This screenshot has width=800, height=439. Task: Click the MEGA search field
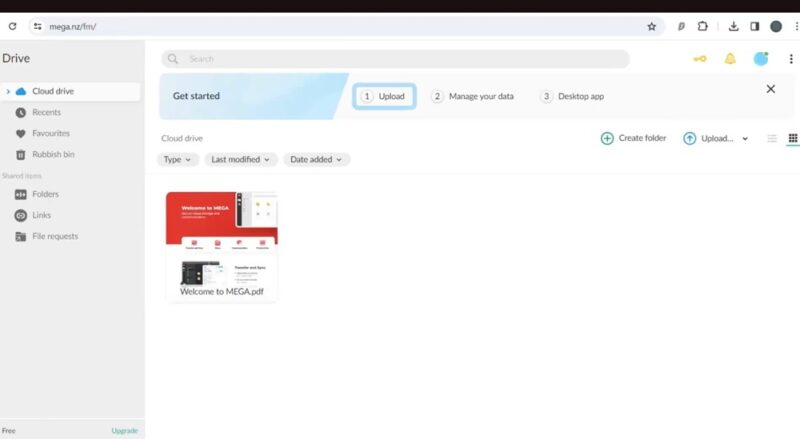click(x=395, y=59)
